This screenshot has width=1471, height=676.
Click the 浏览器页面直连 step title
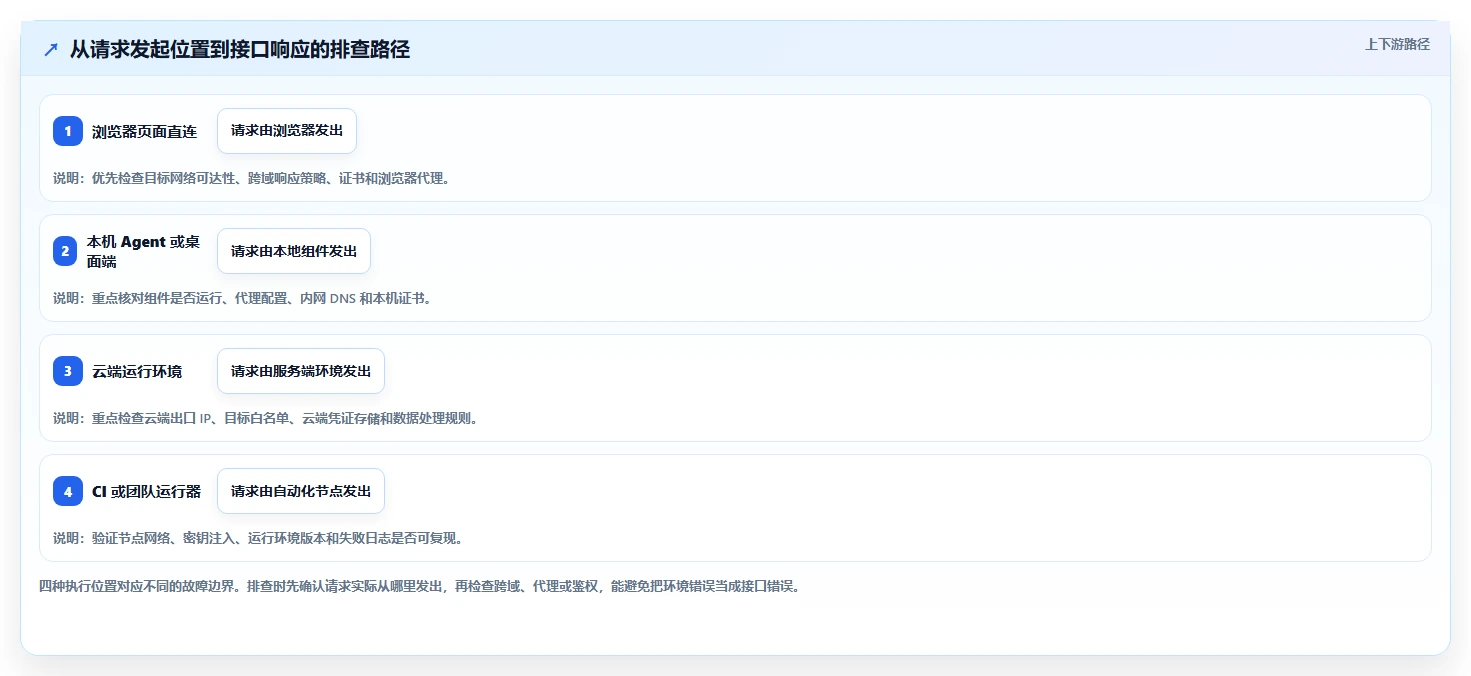coord(145,131)
